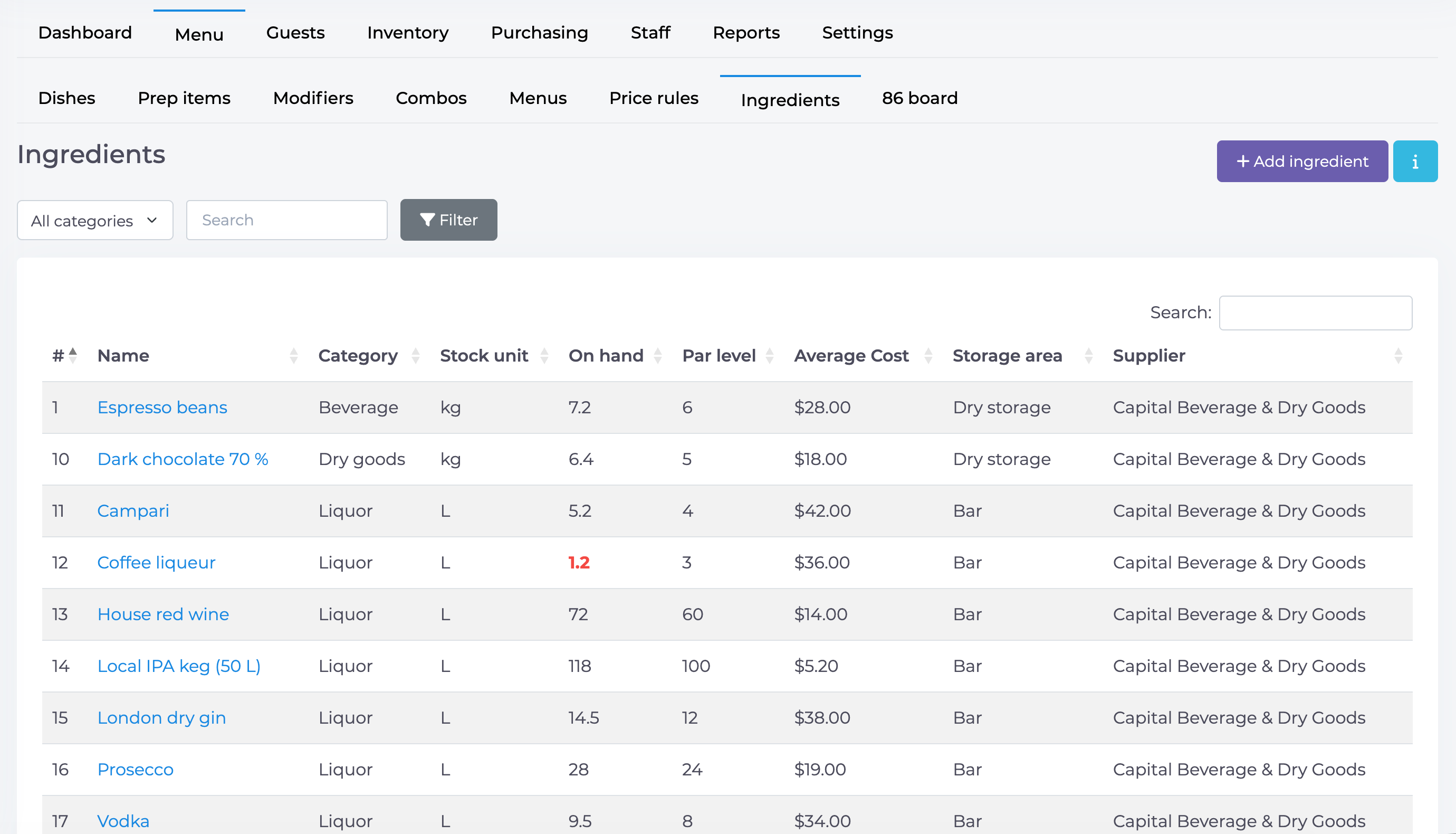Open the Reports tab
This screenshot has width=1456, height=834.
click(x=746, y=33)
